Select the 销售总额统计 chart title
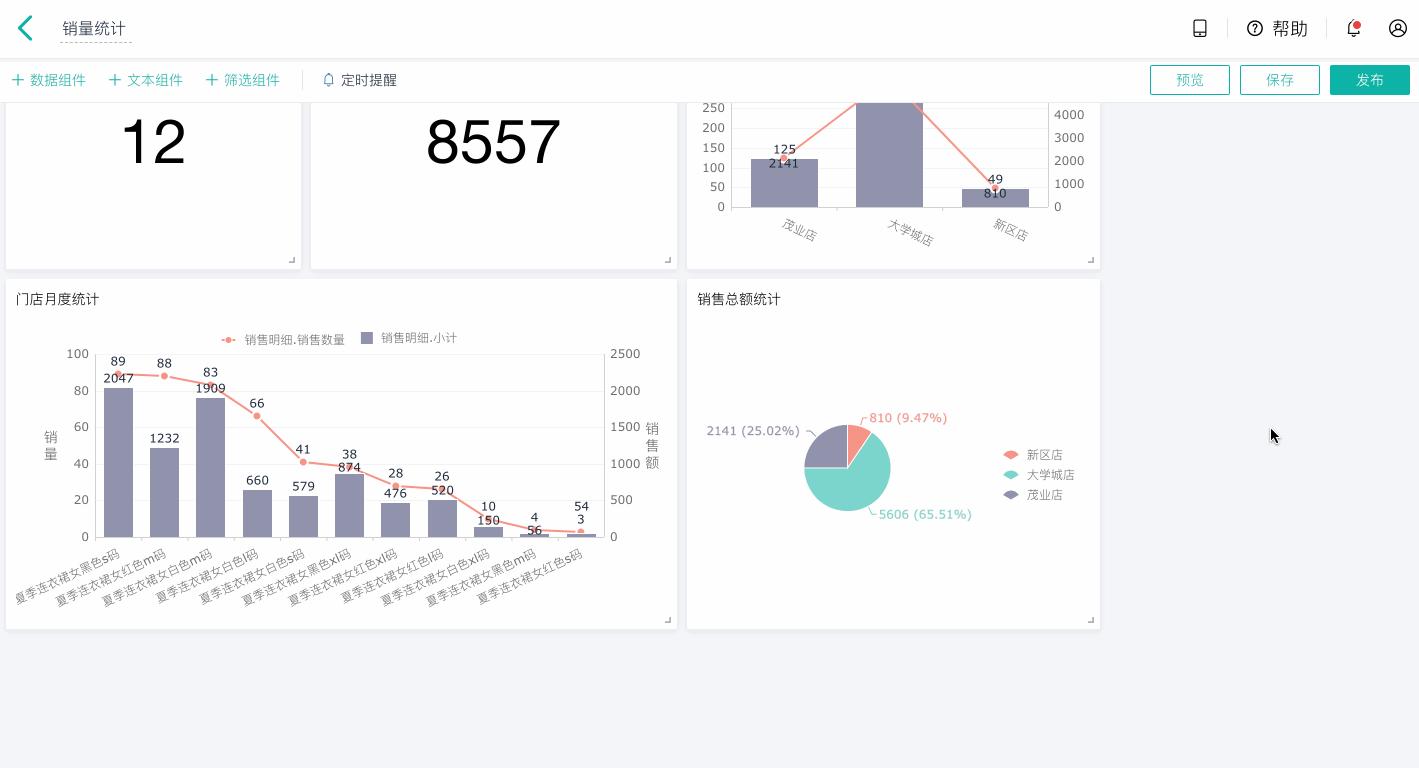Viewport: 1419px width, 768px height. coord(739,299)
